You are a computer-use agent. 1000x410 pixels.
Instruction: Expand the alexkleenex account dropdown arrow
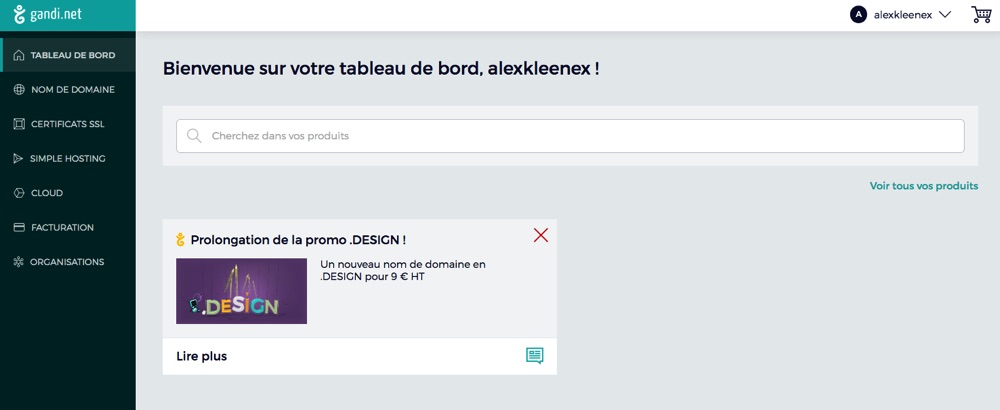[945, 15]
